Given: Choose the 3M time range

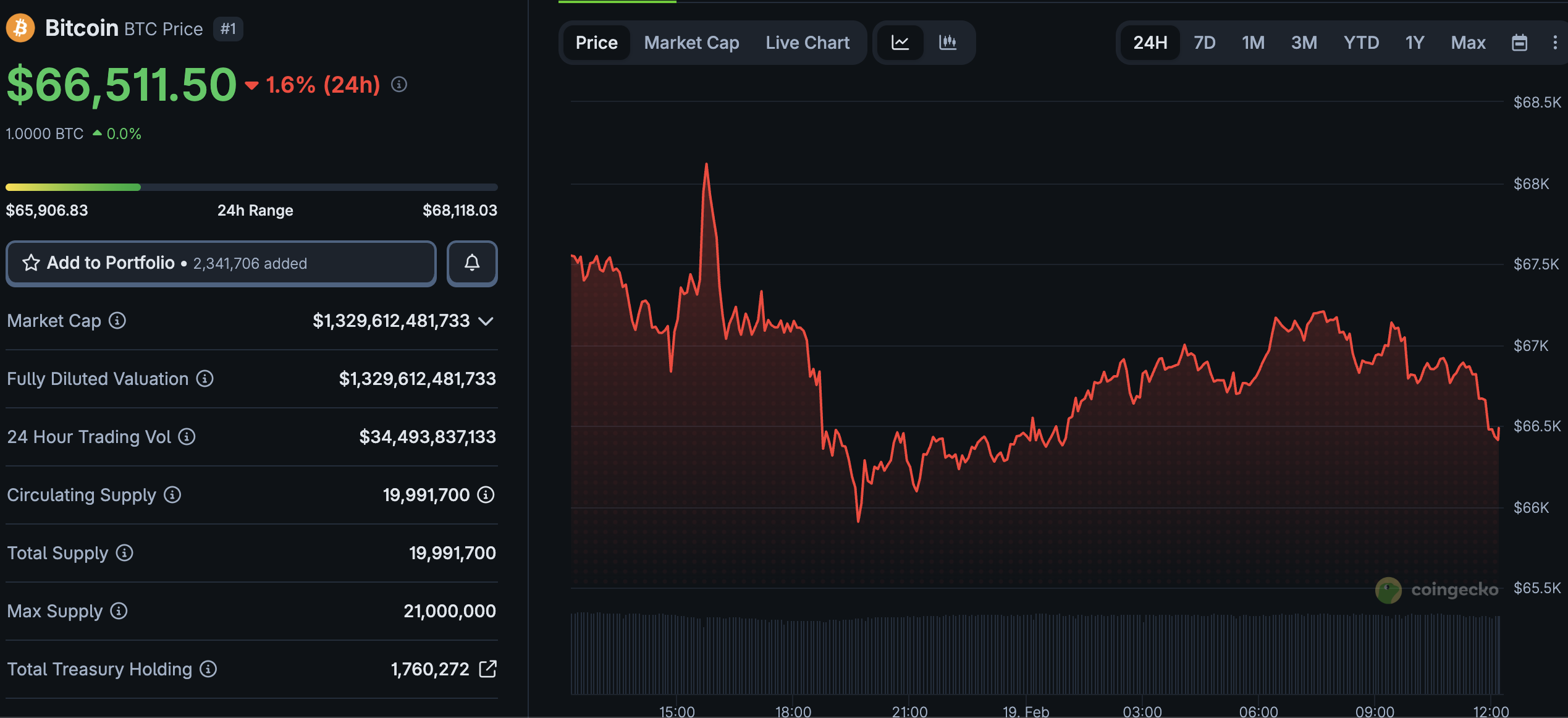Looking at the screenshot, I should point(1304,43).
